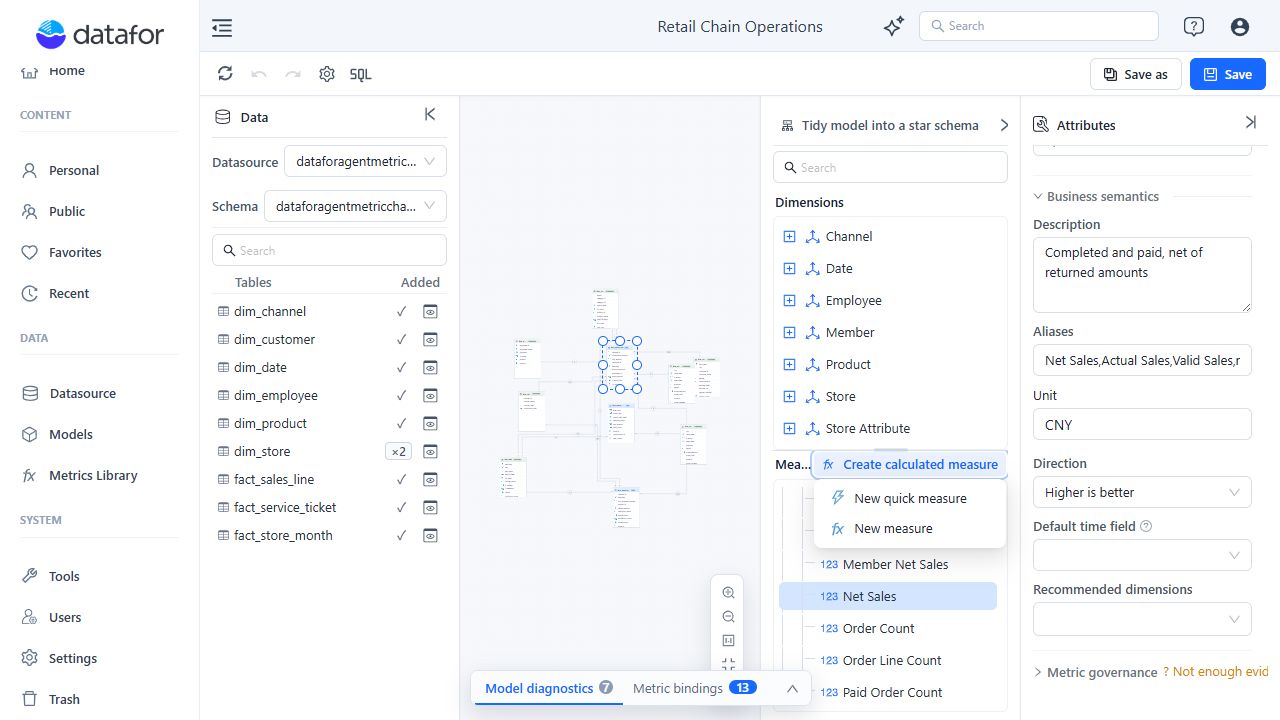This screenshot has width=1280, height=720.
Task: Click the Save as button
Action: point(1136,74)
